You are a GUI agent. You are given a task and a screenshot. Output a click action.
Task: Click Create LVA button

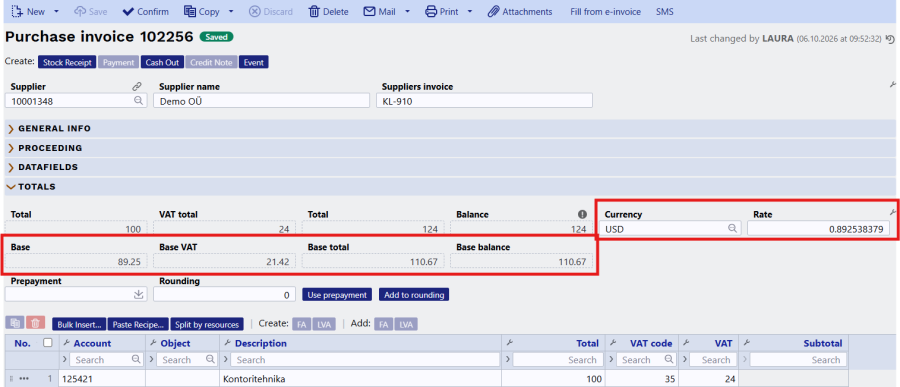tap(324, 324)
